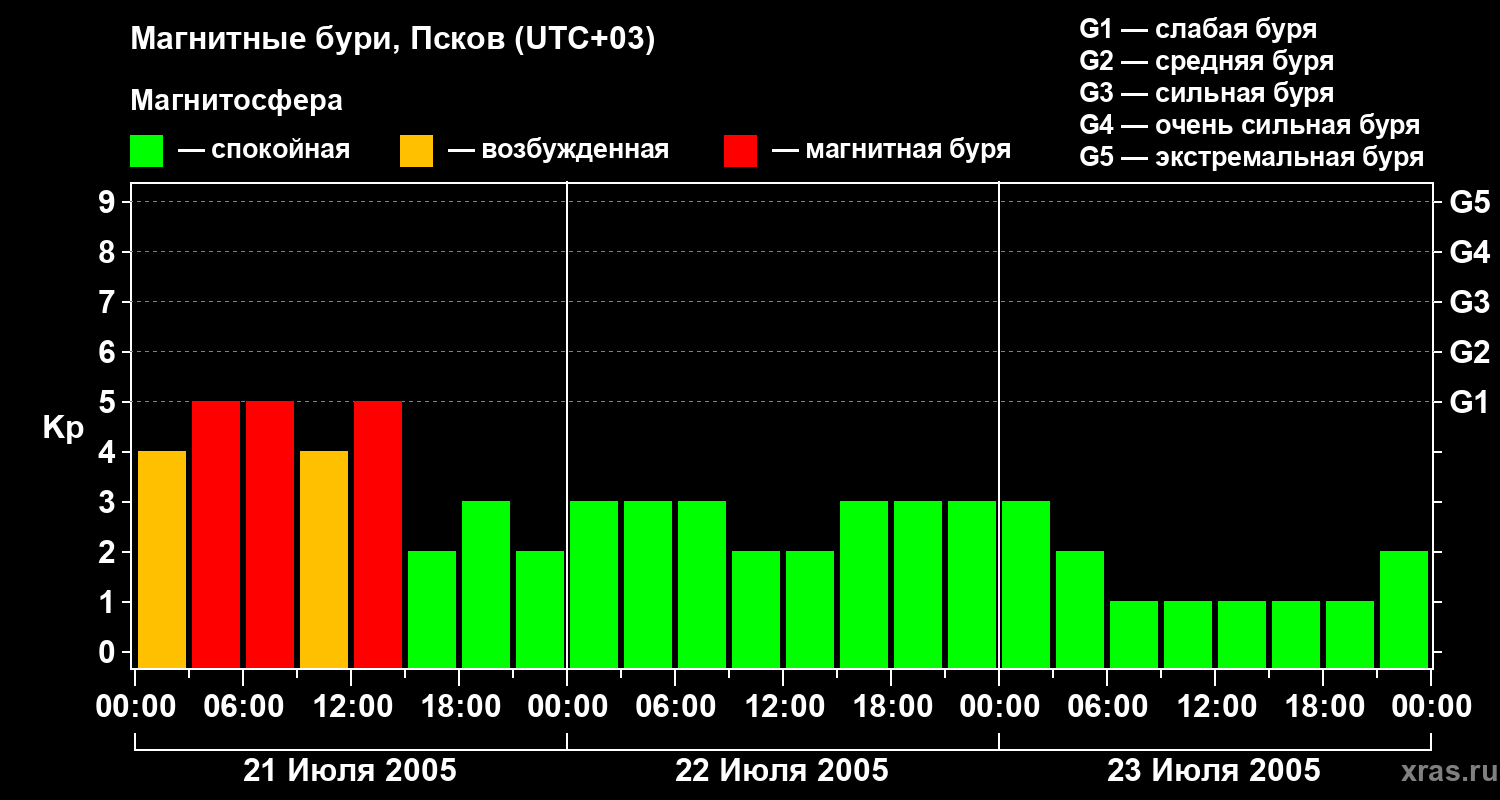This screenshot has height=800, width=1500.
Task: Select the «G5 — экстремальная буря» legend line
Action: [1251, 157]
